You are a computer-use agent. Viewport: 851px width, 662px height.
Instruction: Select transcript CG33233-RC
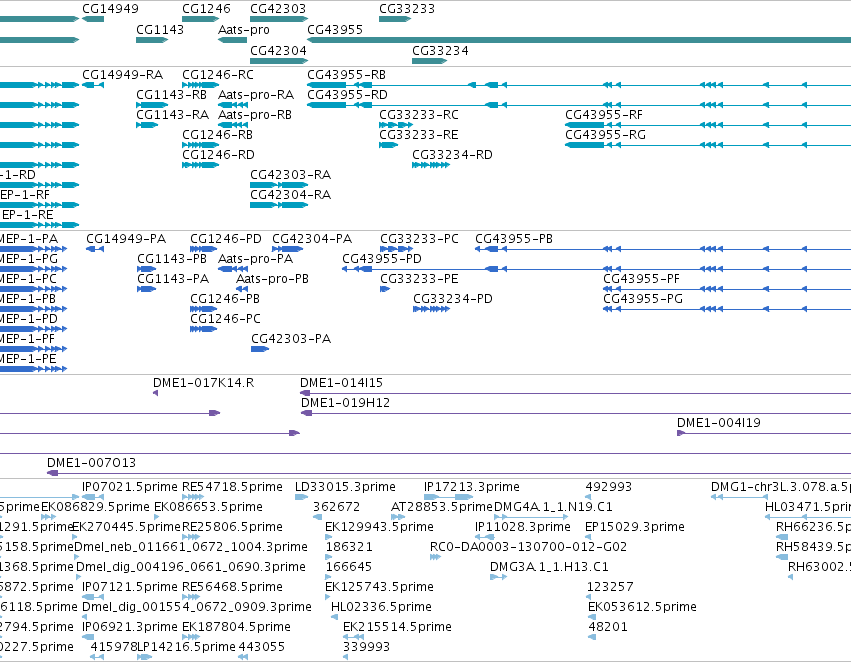[x=418, y=114]
